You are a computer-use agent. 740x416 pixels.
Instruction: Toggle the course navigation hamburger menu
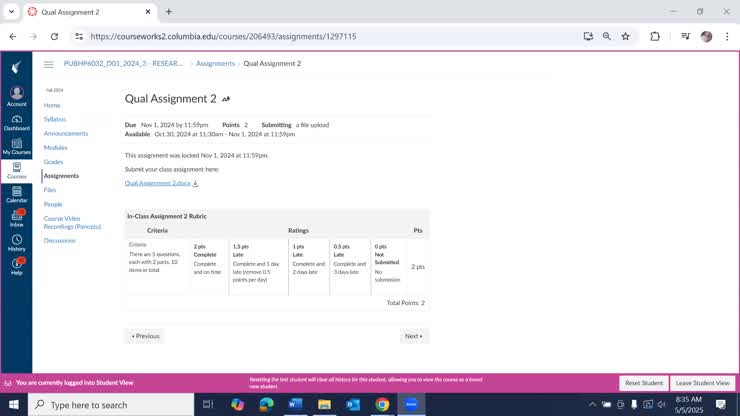coord(48,64)
